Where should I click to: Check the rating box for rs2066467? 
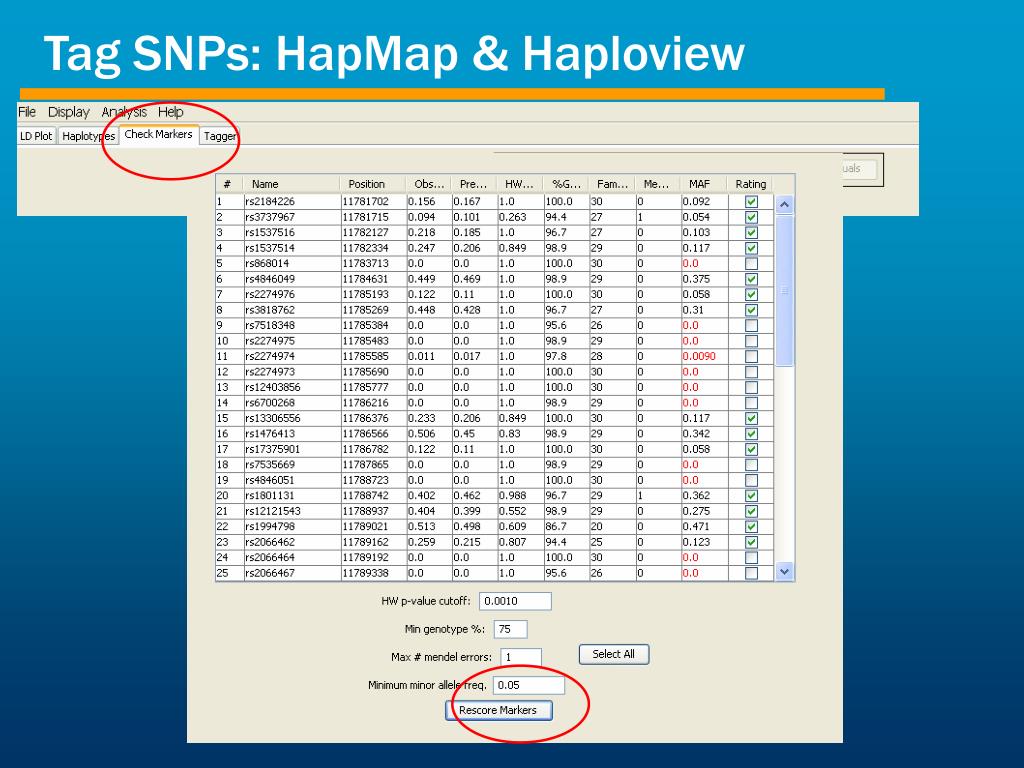[x=751, y=573]
